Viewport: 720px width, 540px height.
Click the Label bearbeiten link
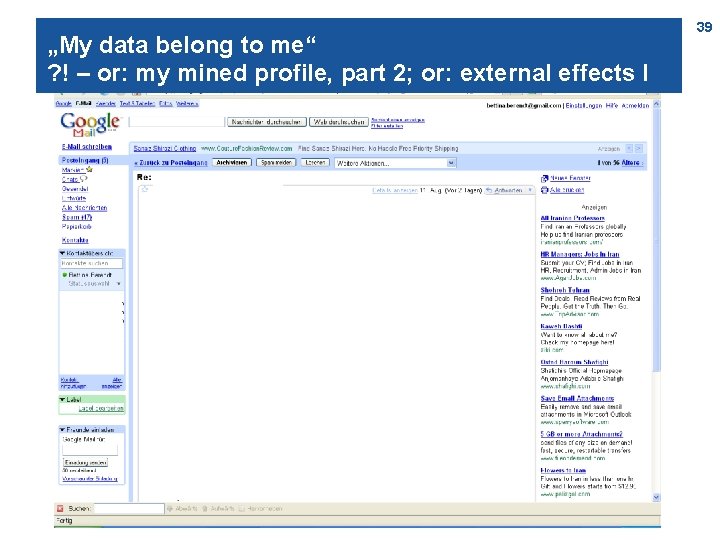(x=101, y=408)
